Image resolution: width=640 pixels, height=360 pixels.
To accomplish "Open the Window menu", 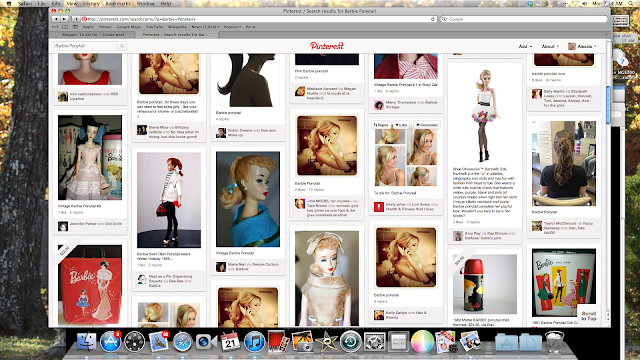I will click(146, 3).
